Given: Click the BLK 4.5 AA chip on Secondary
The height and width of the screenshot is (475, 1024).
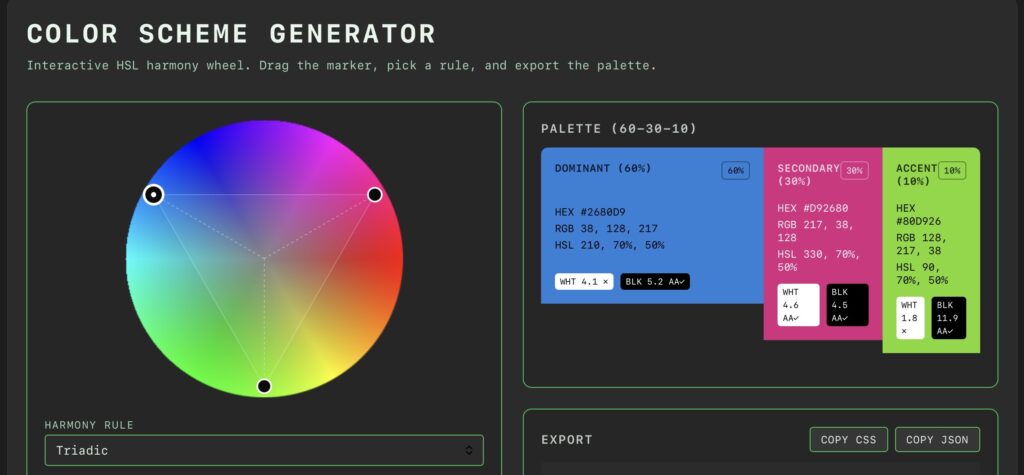Looking at the screenshot, I should tap(847, 304).
